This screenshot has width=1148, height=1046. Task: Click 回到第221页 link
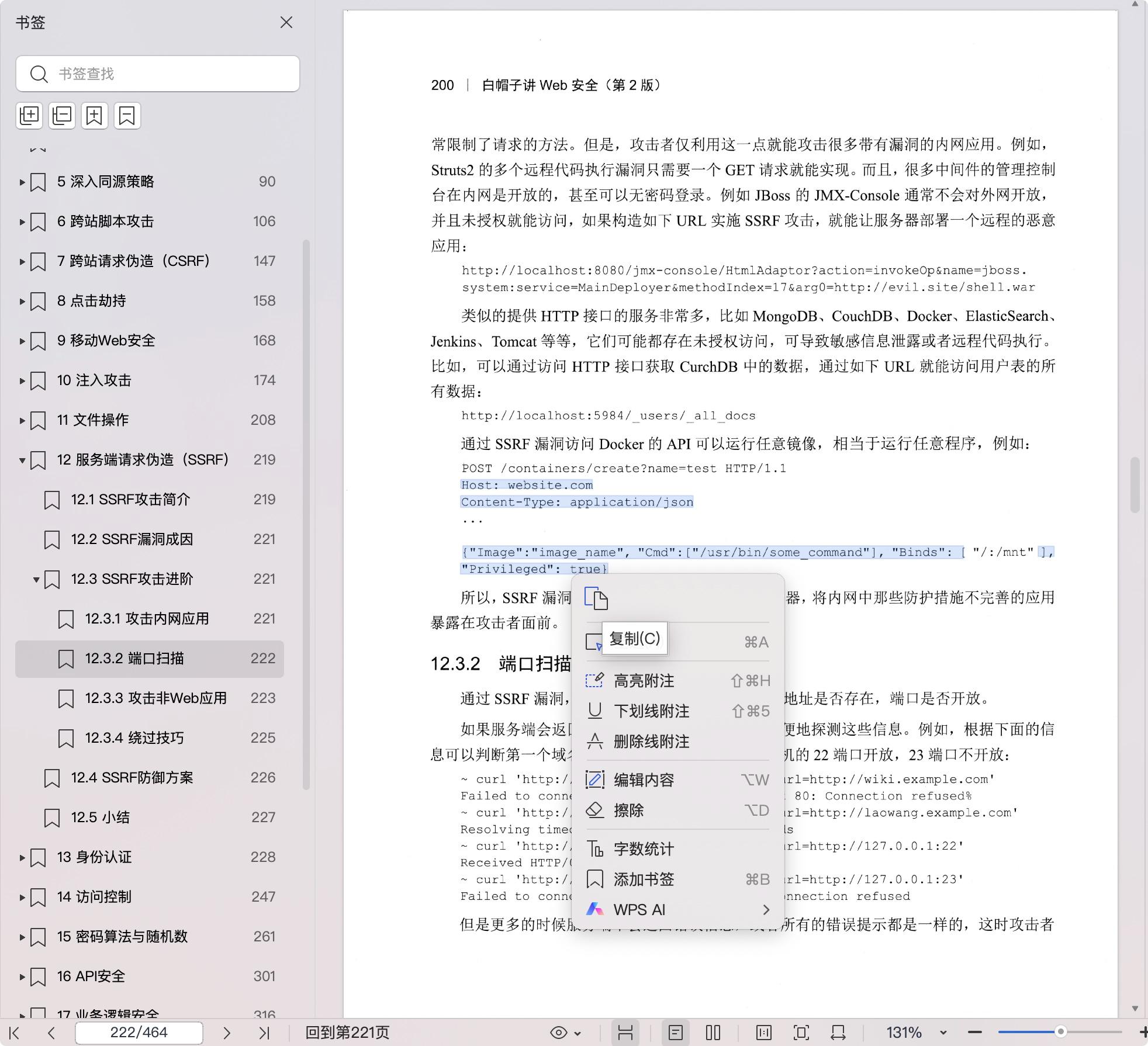pyautogui.click(x=347, y=1033)
